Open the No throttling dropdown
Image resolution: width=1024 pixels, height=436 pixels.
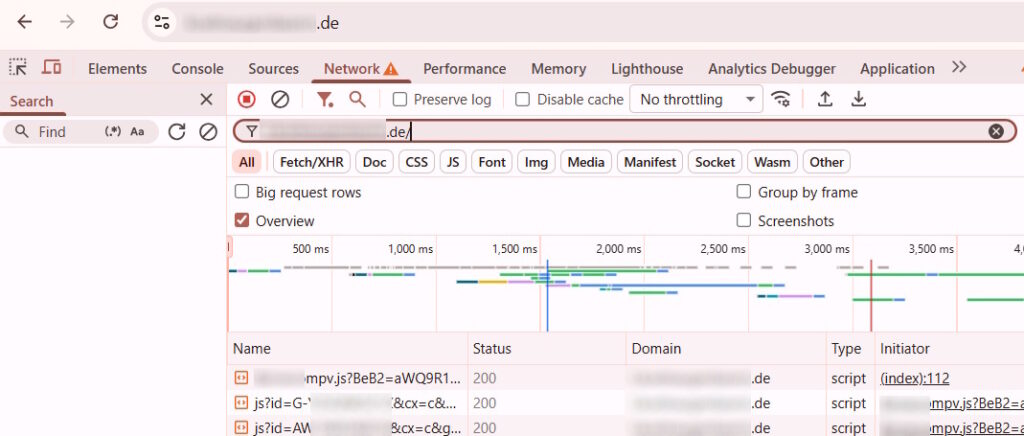click(x=696, y=99)
